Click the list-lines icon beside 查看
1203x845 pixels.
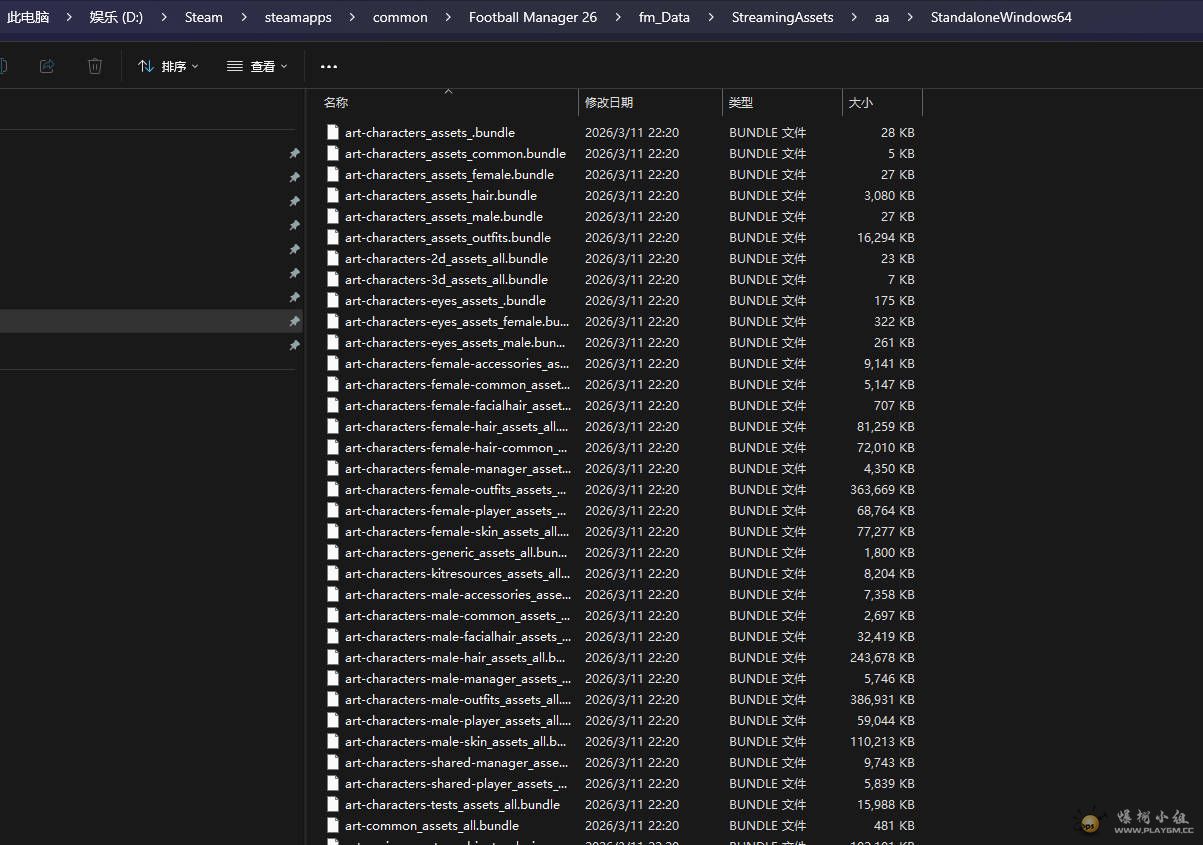coord(237,65)
